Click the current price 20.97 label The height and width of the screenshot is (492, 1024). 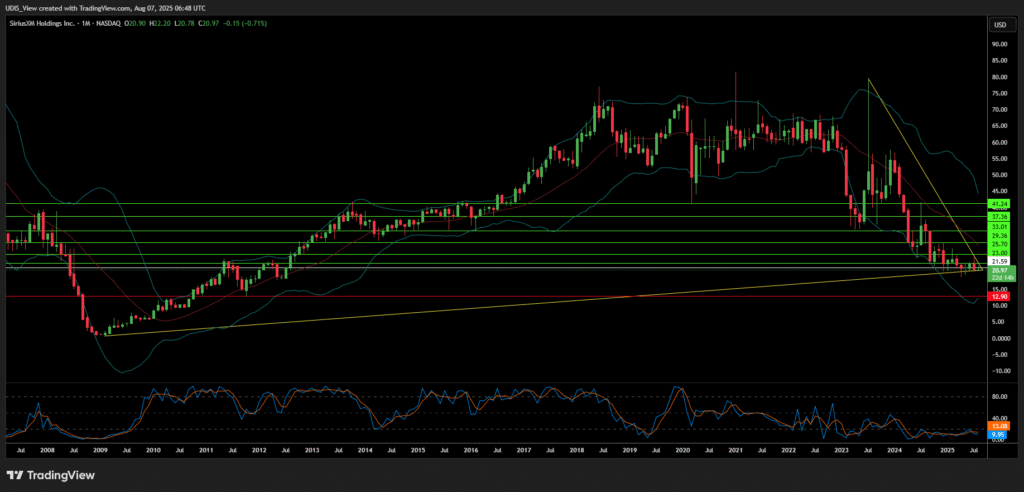pyautogui.click(x=998, y=269)
